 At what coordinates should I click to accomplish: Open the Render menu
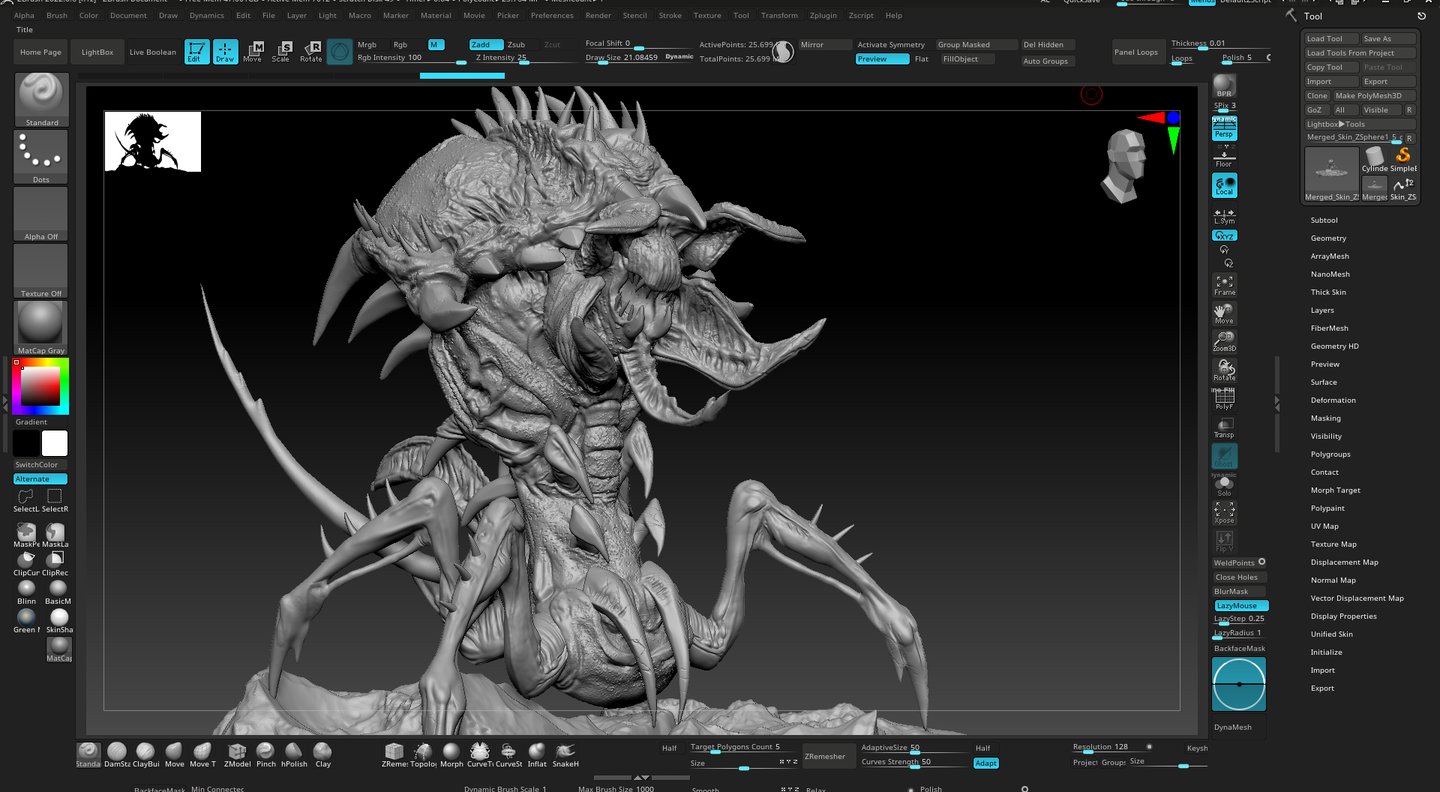[x=598, y=16]
